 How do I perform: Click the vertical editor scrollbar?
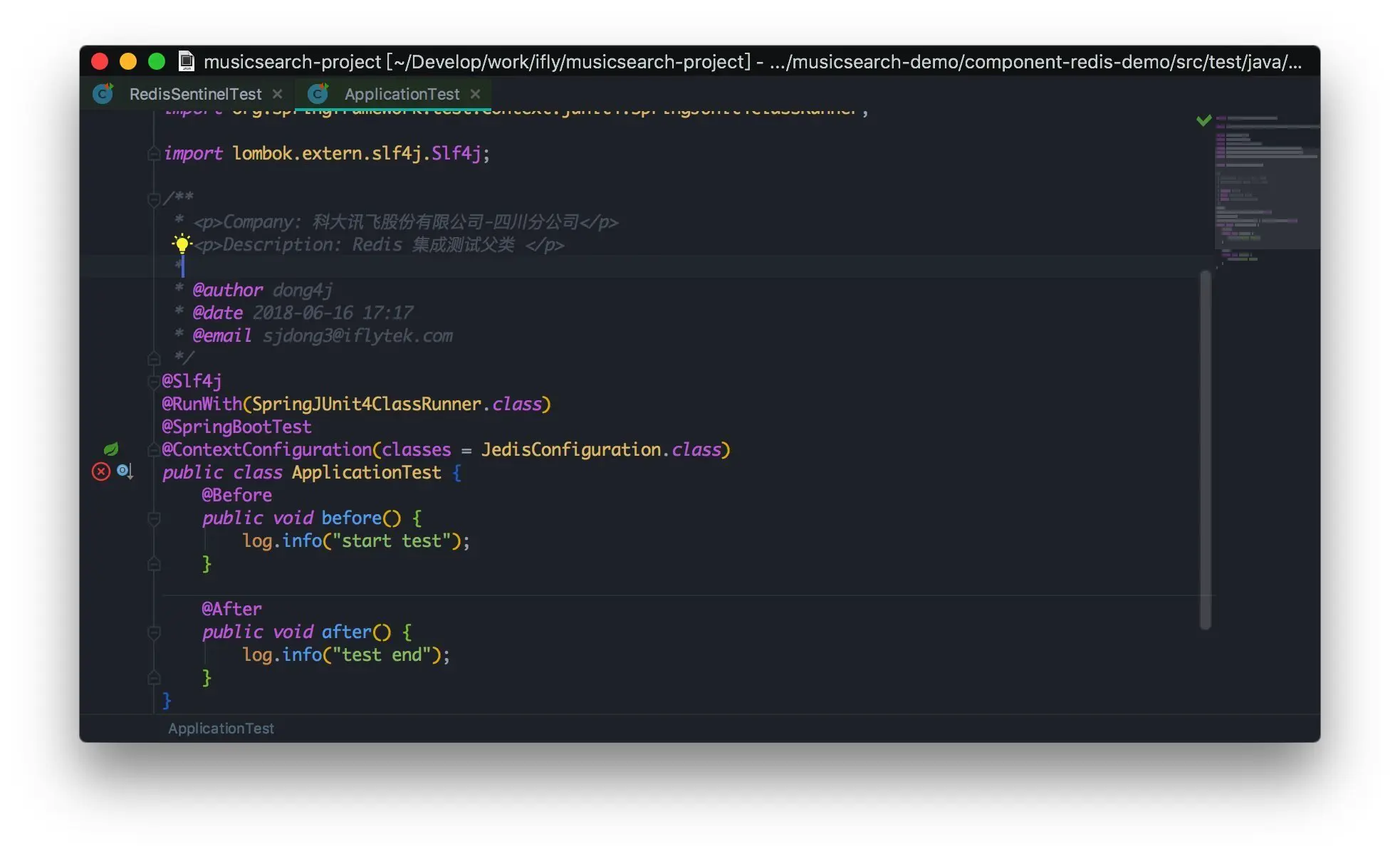coord(1205,449)
